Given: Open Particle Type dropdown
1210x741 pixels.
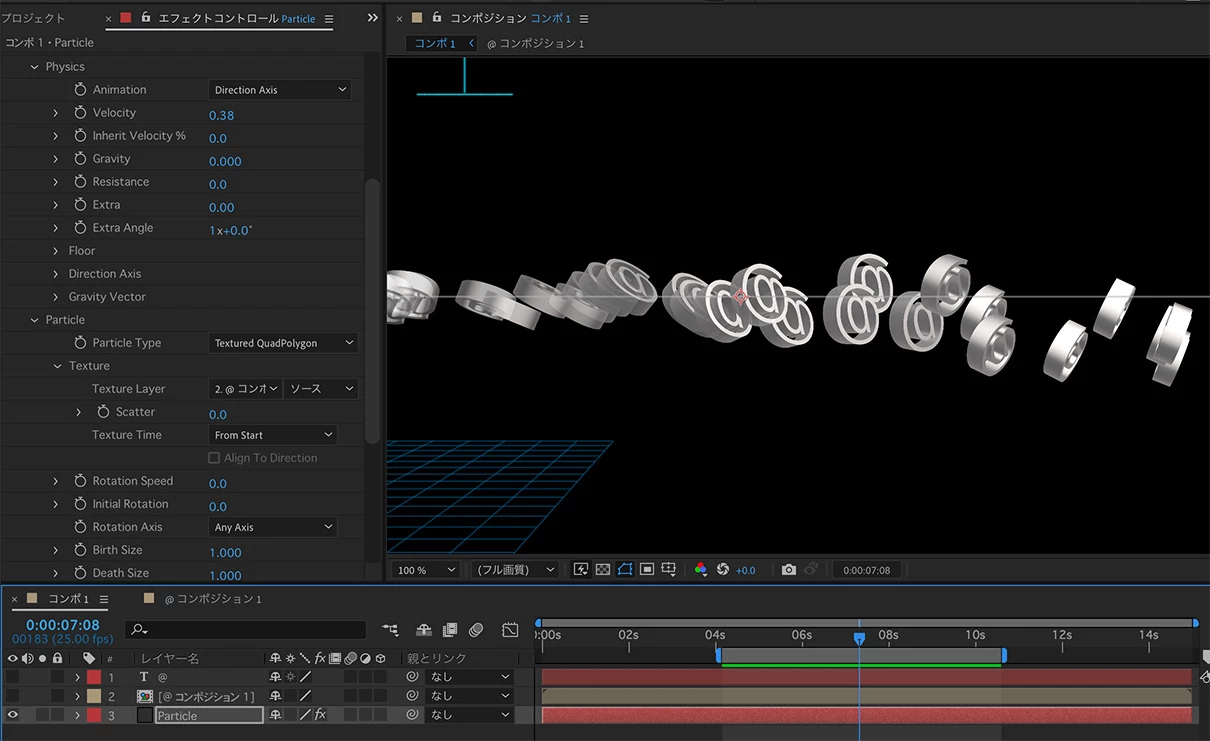Looking at the screenshot, I should coord(283,343).
